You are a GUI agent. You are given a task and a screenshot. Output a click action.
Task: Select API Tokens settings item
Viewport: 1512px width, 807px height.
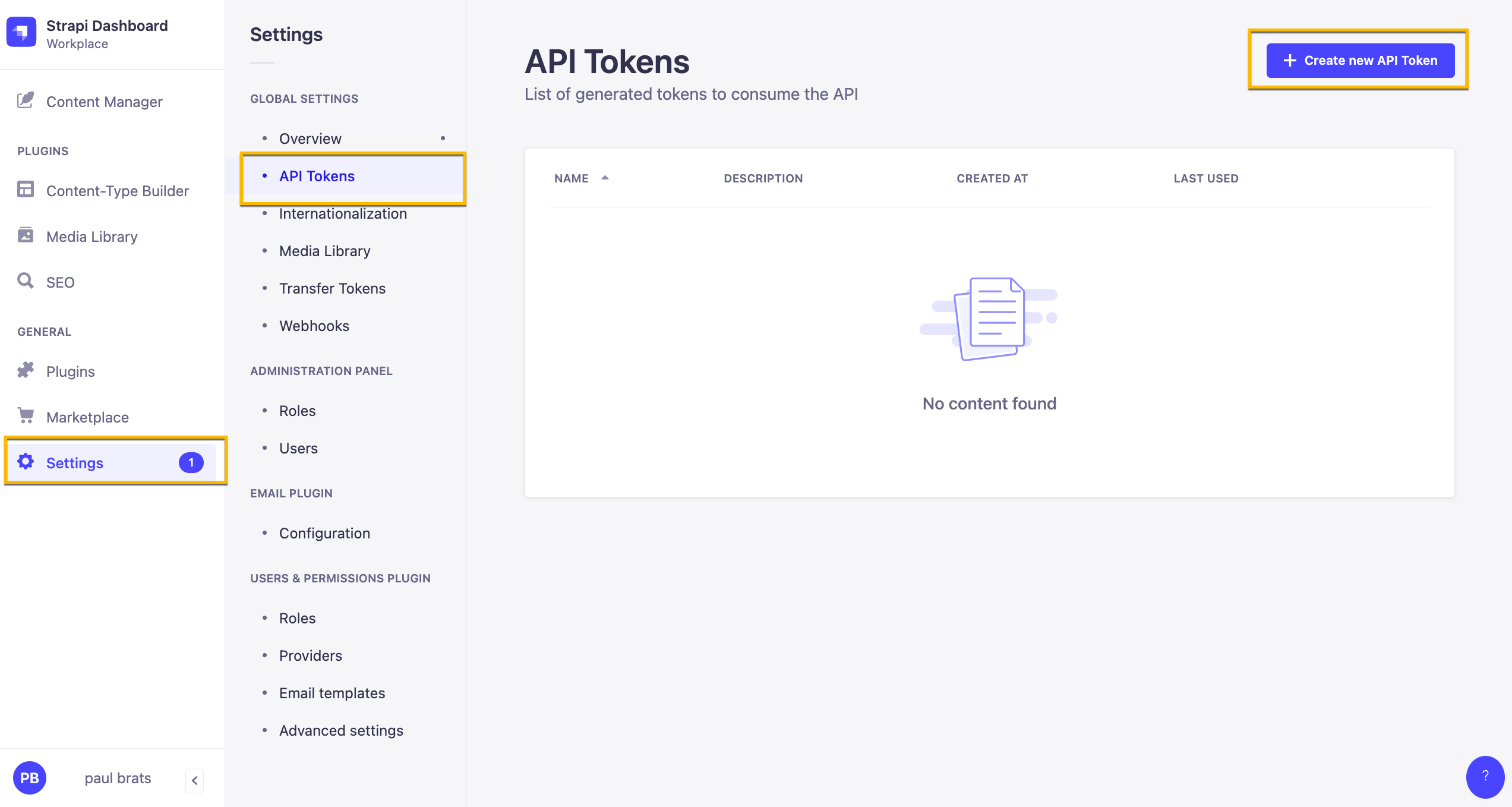(x=317, y=176)
